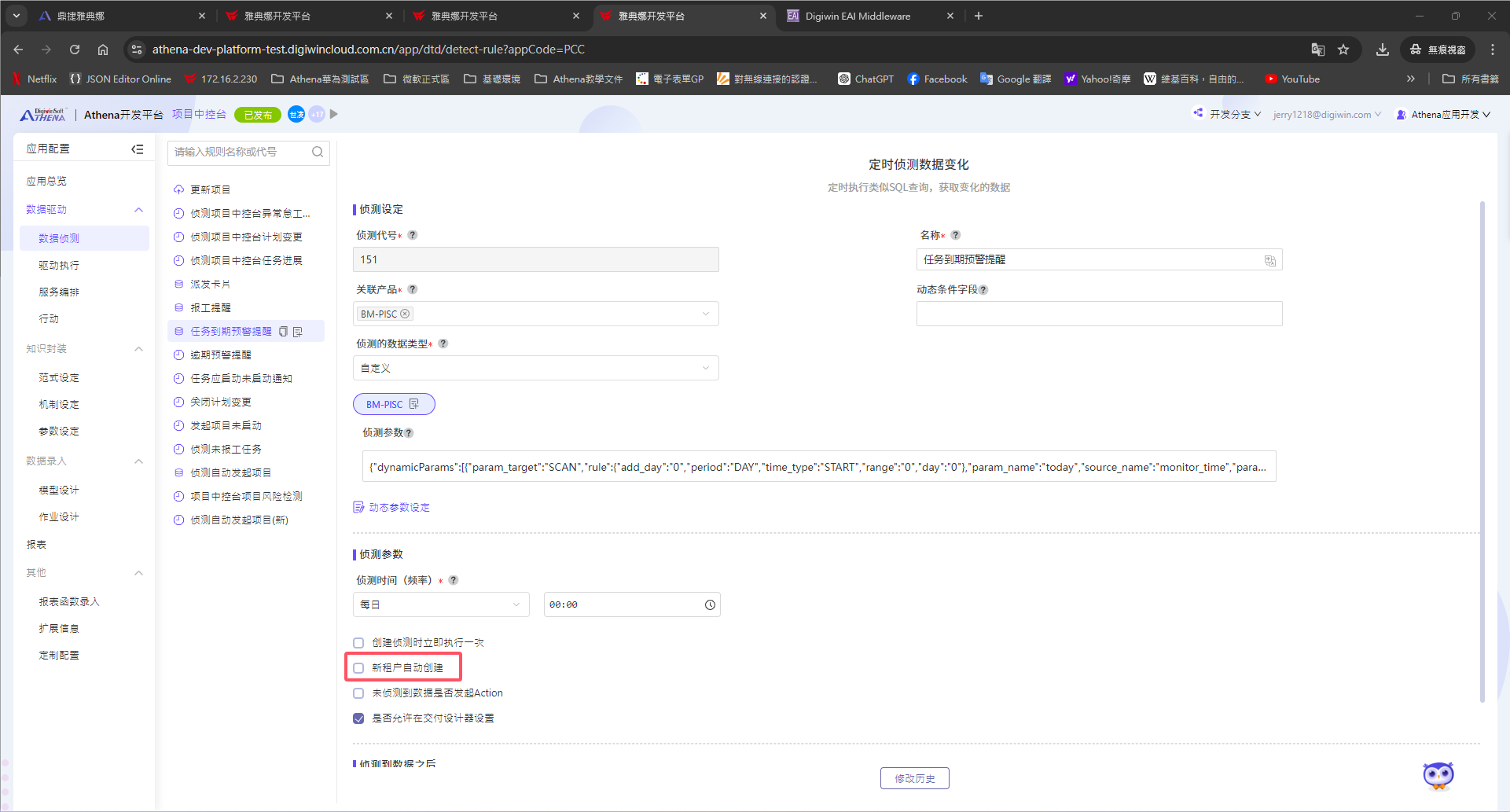
Task: Click the help icon beside 动态条件字段
Action: 983,290
